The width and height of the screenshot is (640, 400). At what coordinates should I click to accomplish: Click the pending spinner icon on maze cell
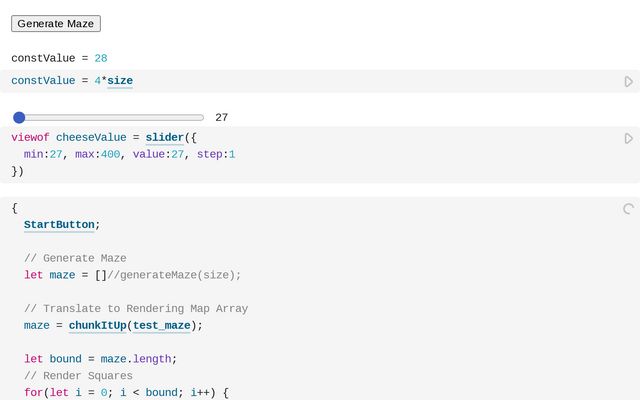pos(628,209)
